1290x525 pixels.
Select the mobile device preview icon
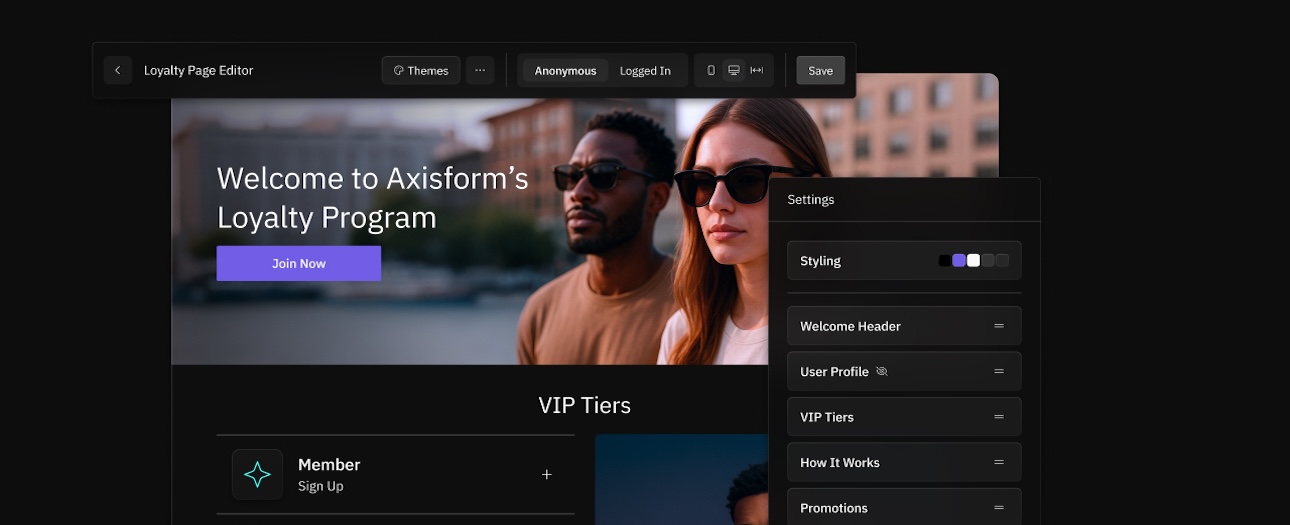coord(711,70)
